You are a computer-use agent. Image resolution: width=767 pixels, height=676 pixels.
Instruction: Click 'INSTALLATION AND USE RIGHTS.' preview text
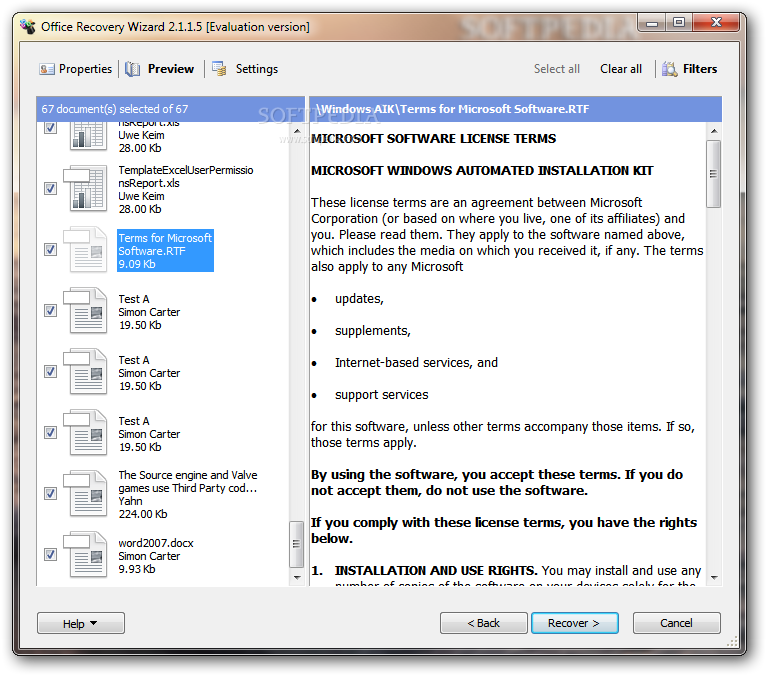tap(436, 570)
